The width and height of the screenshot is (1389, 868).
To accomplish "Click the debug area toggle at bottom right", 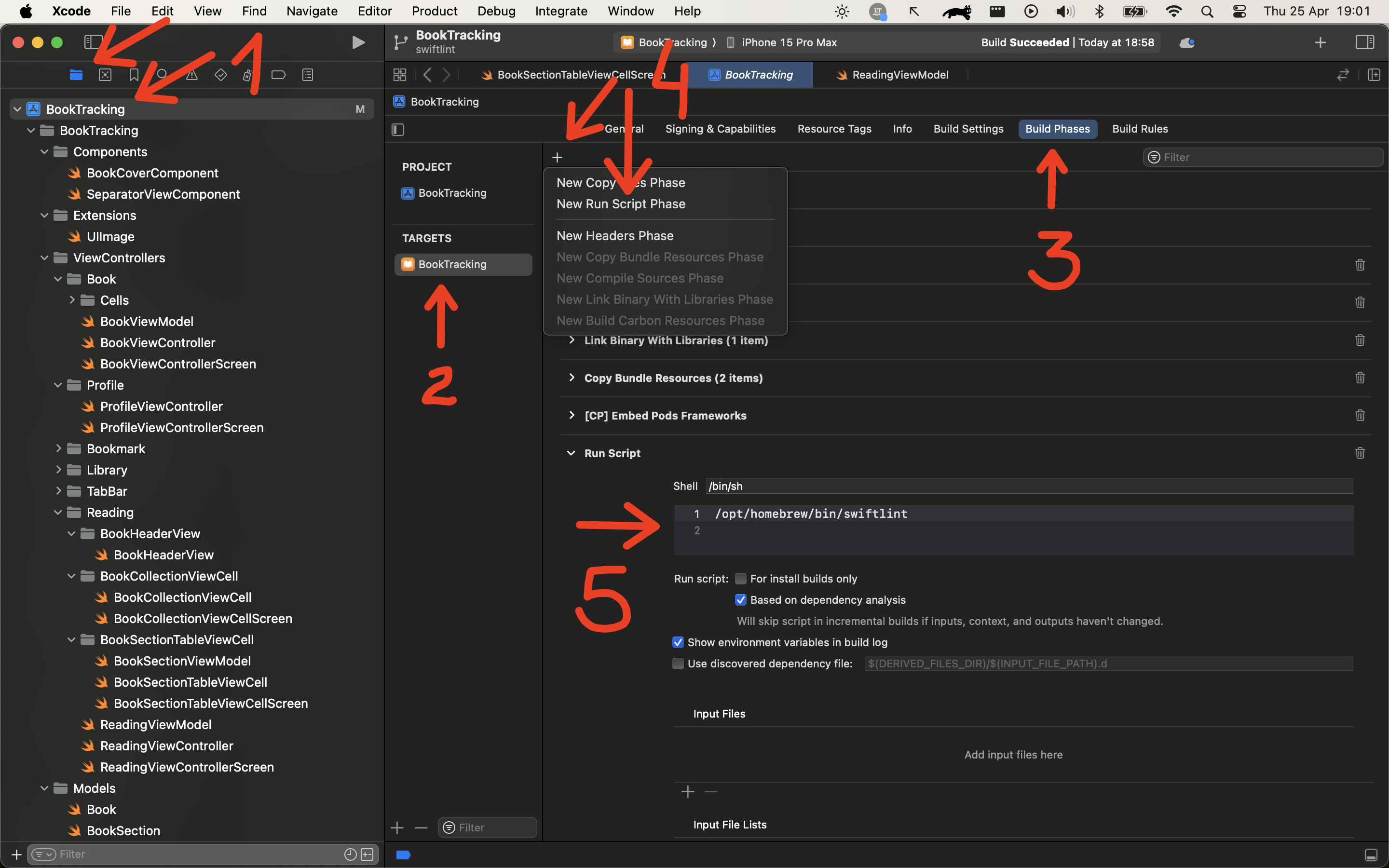I will [1371, 855].
